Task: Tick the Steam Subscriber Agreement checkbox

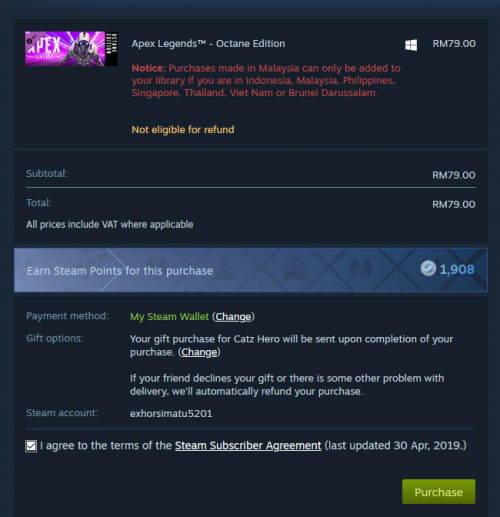Action: click(31, 446)
